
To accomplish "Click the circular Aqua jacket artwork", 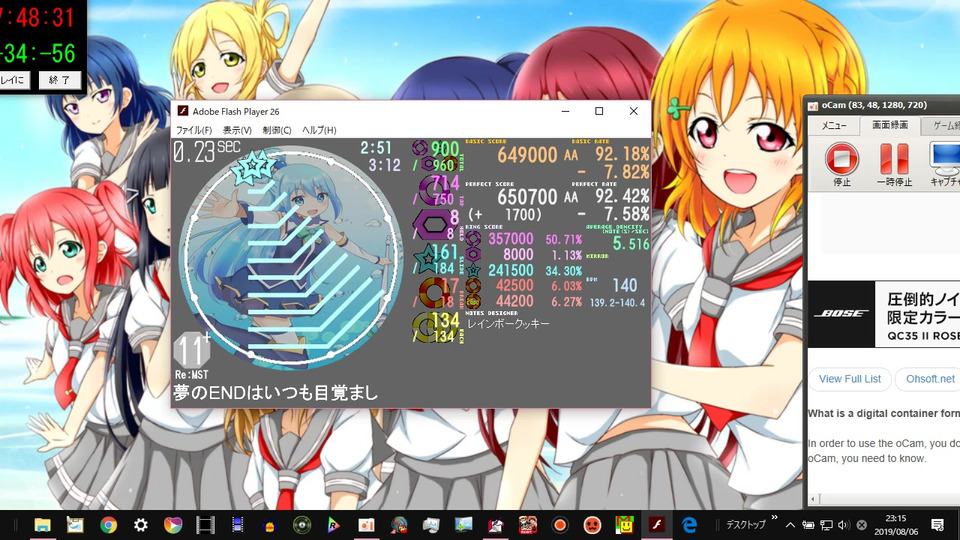I will 291,257.
